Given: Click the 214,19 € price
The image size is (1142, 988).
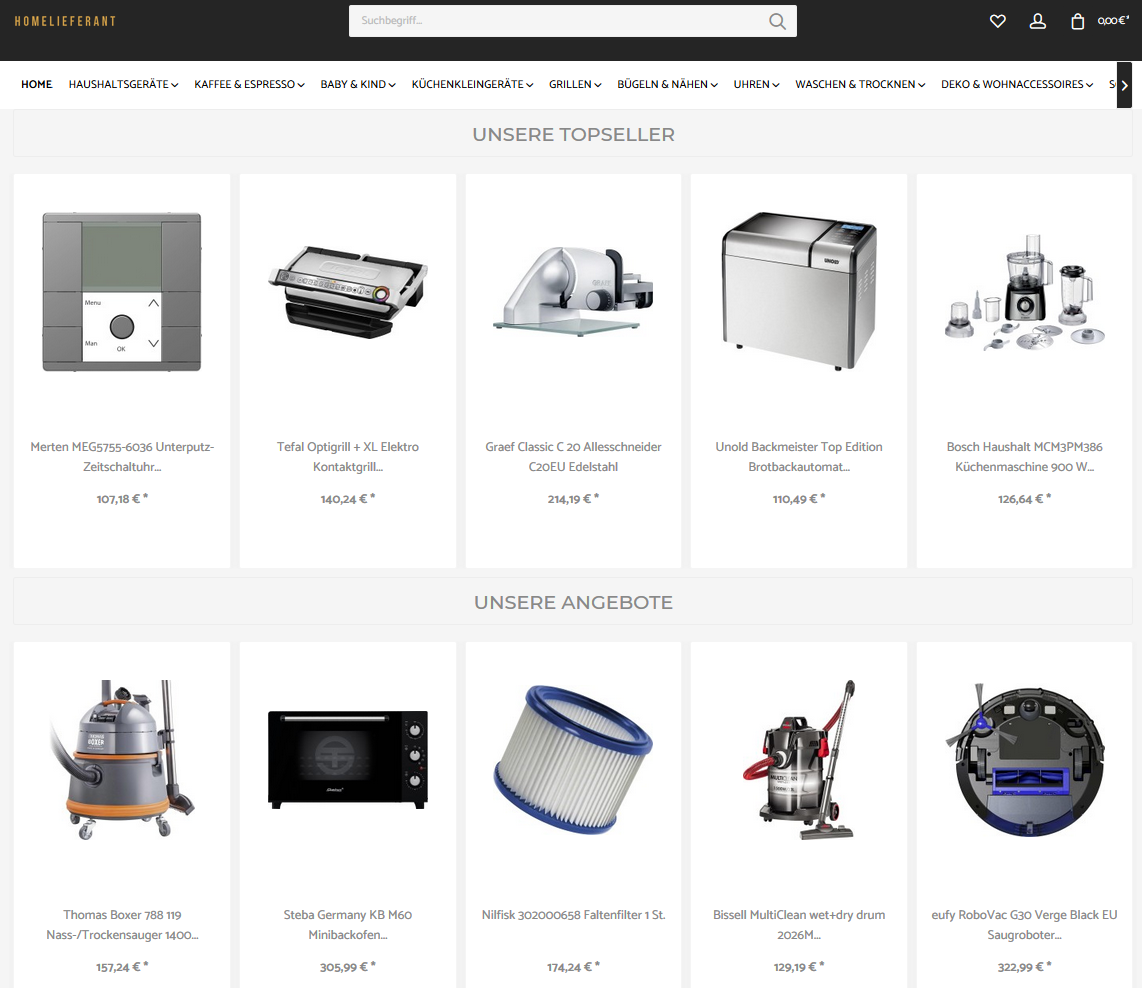Looking at the screenshot, I should pos(573,499).
